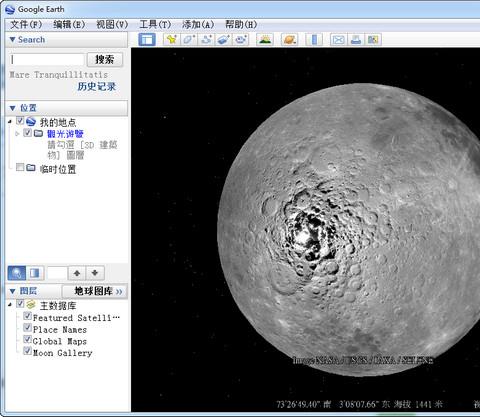Image resolution: width=480 pixels, height=417 pixels.
Task: Choose the Add Image Overlay icon
Action: 223,40
